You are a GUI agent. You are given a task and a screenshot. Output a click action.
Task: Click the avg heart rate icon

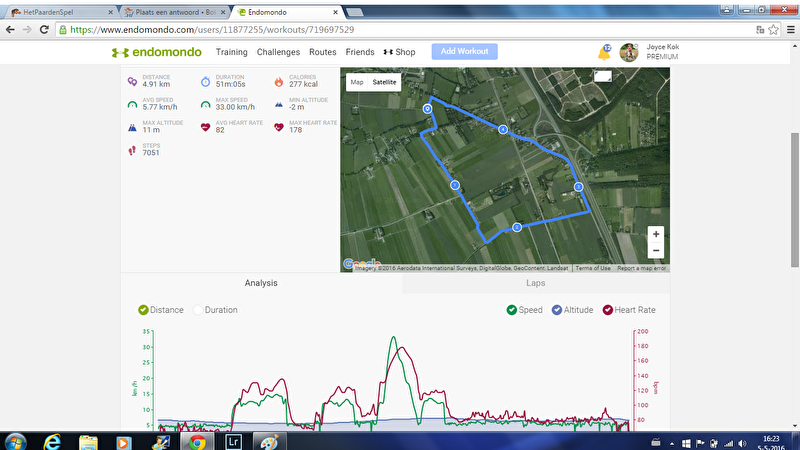tap(205, 127)
